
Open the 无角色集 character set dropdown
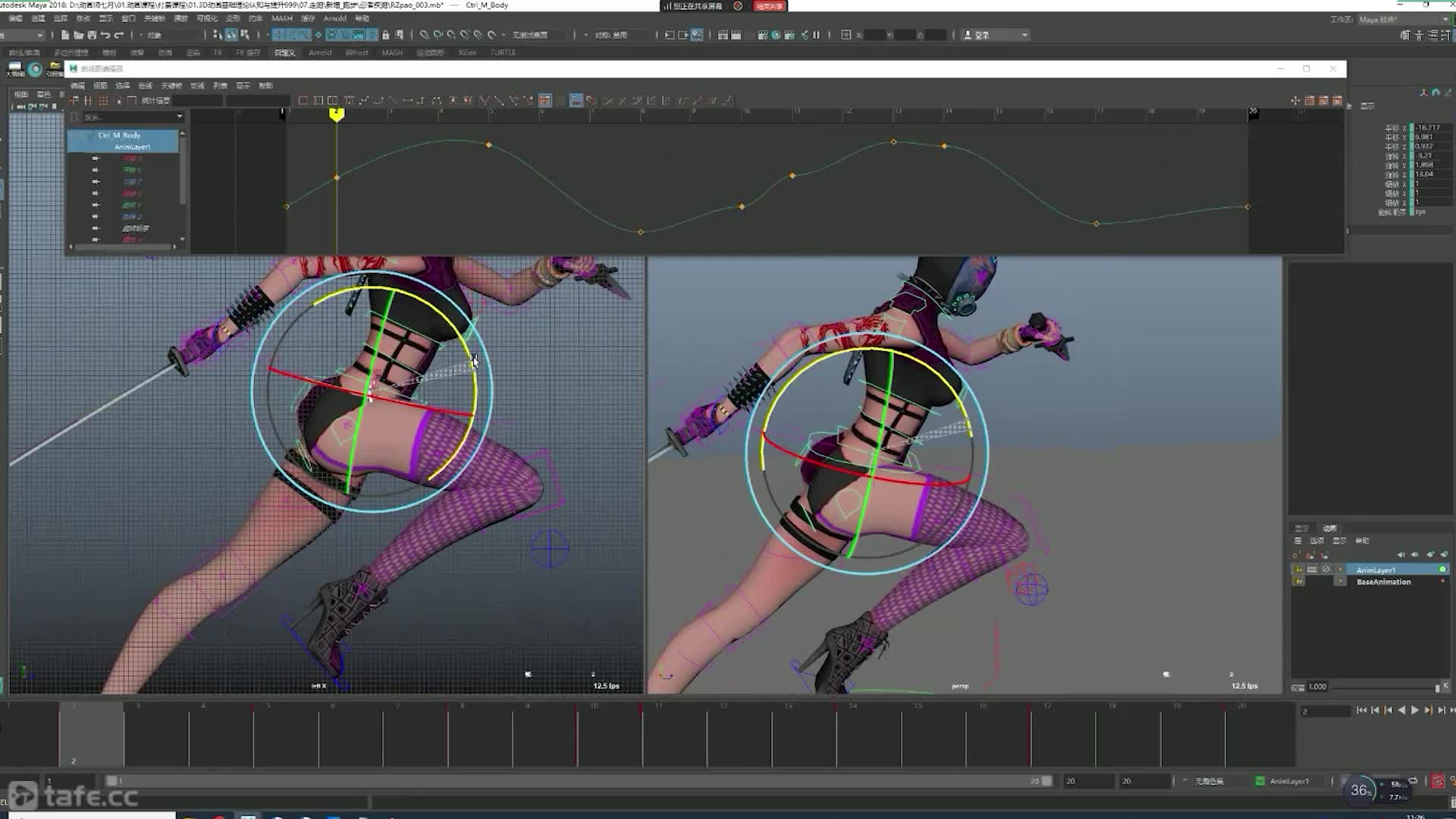click(x=1209, y=781)
